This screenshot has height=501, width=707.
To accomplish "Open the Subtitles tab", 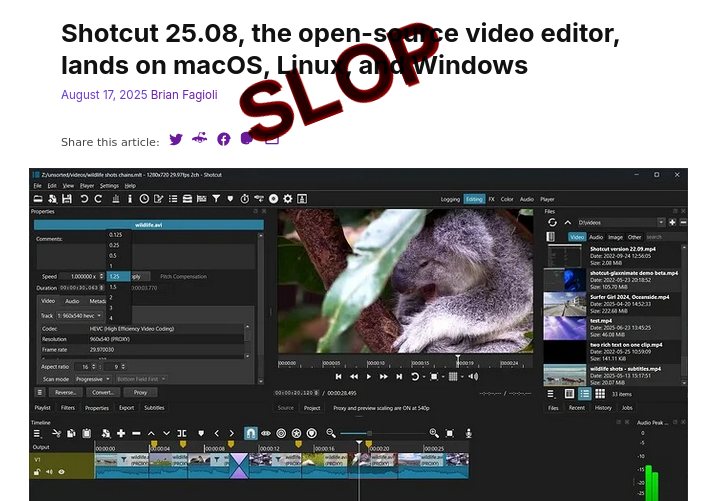I will point(154,408).
